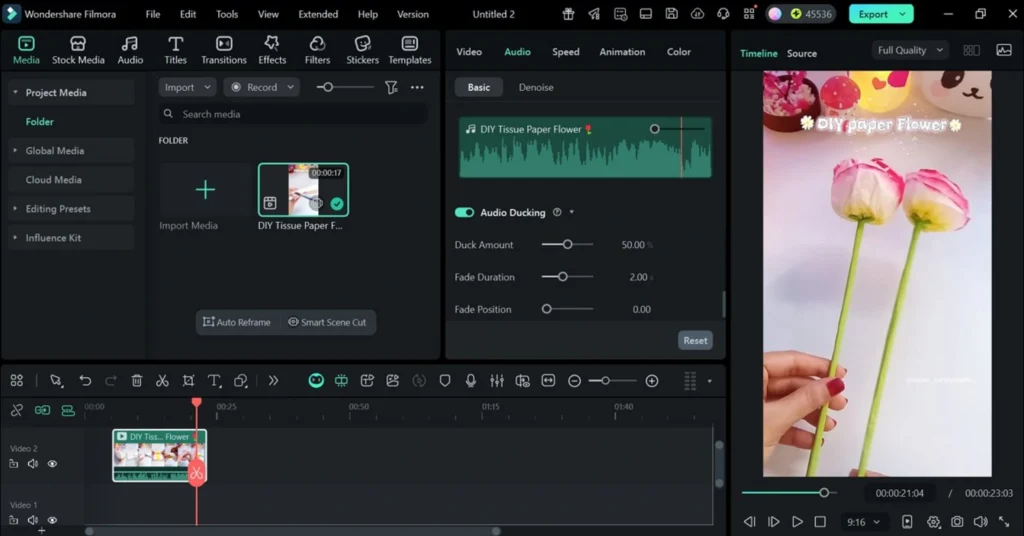
Task: Click the Smart Scene Cut button
Action: coord(327,322)
